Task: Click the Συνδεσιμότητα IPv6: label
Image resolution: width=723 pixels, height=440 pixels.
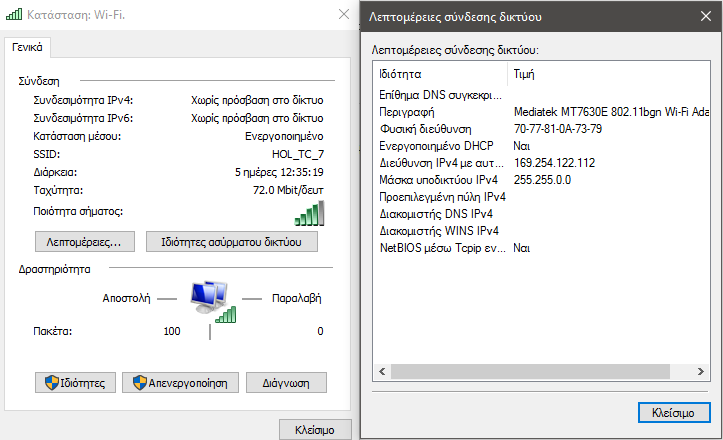Action: pos(83,118)
